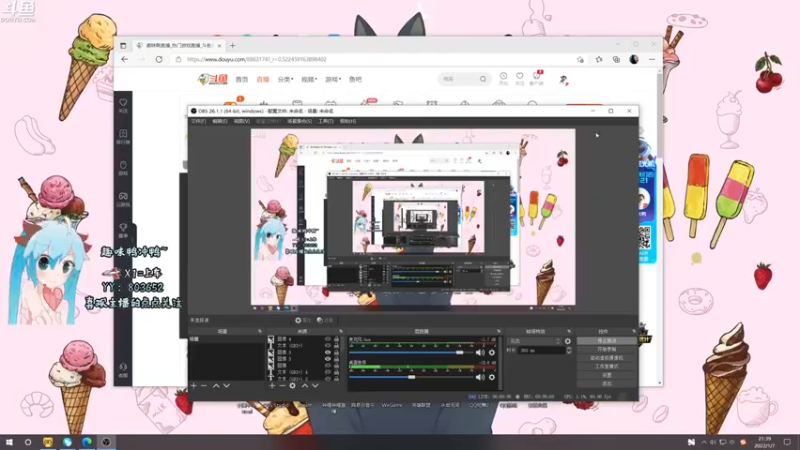Open the scene transition properties gear icon
Image resolution: width=800 pixels, height=450 pixels.
[568, 341]
